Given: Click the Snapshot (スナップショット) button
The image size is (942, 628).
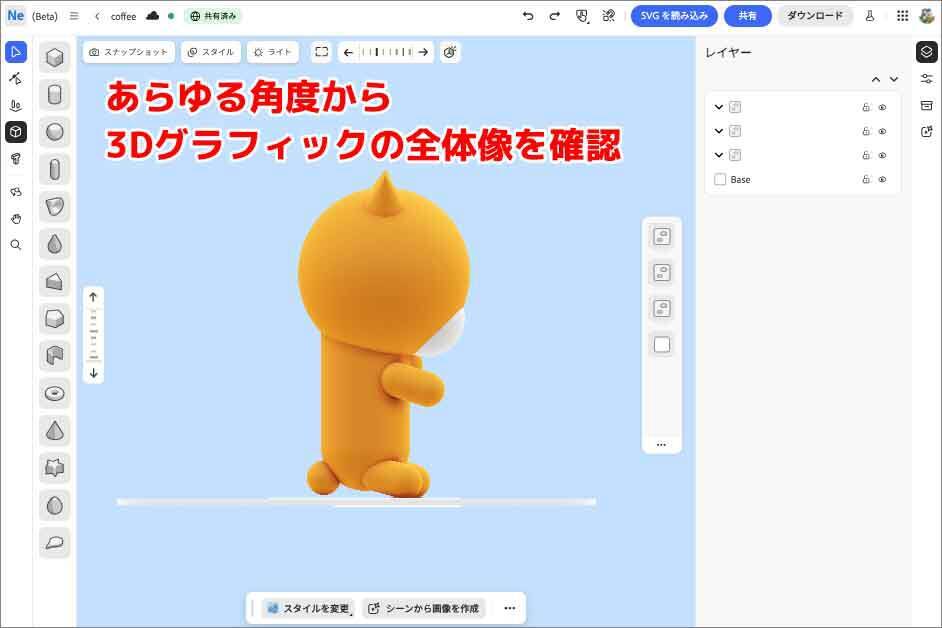Looking at the screenshot, I should click(x=129, y=52).
